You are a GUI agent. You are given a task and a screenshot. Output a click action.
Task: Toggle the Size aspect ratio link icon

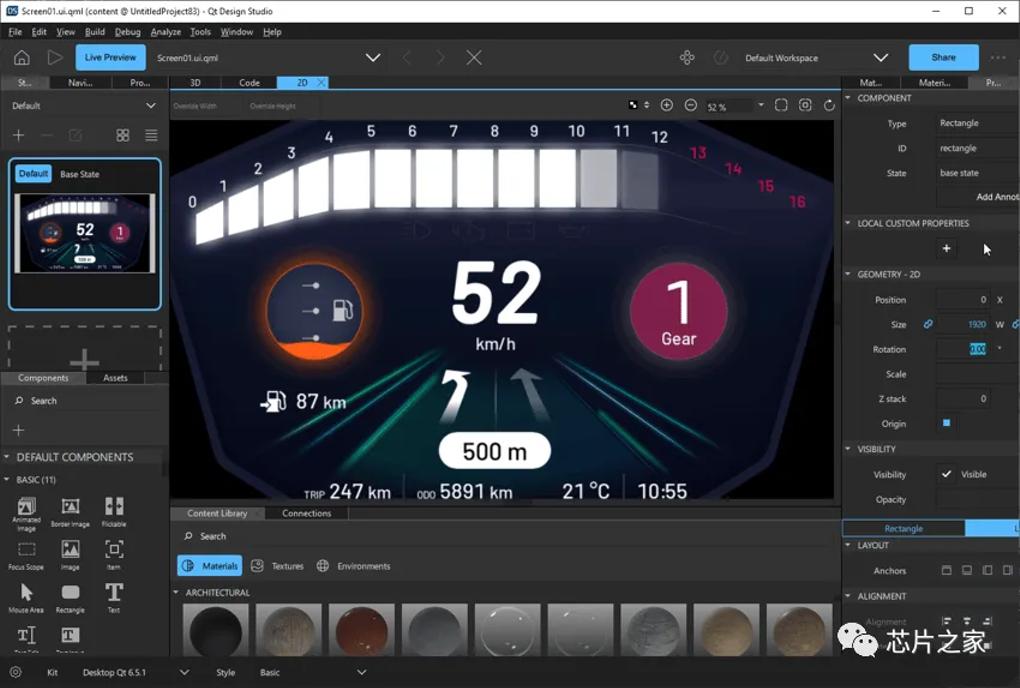[x=928, y=324]
